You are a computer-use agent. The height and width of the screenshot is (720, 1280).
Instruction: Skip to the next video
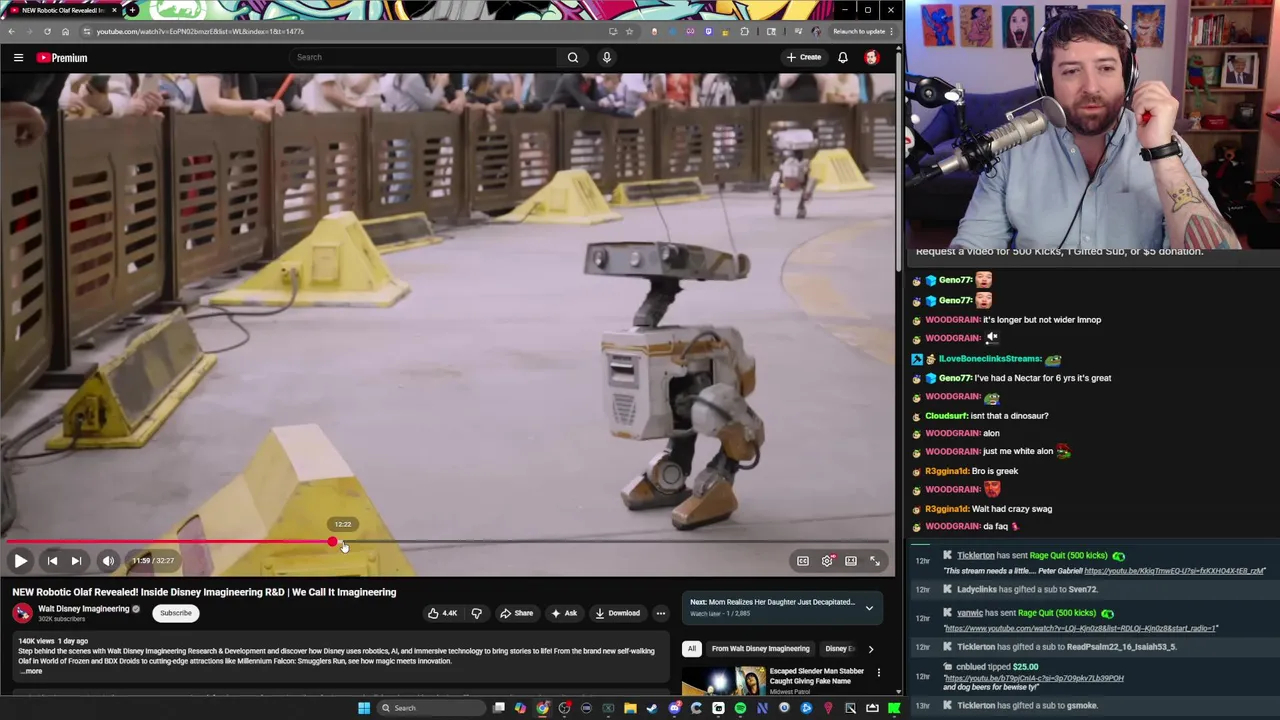click(76, 561)
